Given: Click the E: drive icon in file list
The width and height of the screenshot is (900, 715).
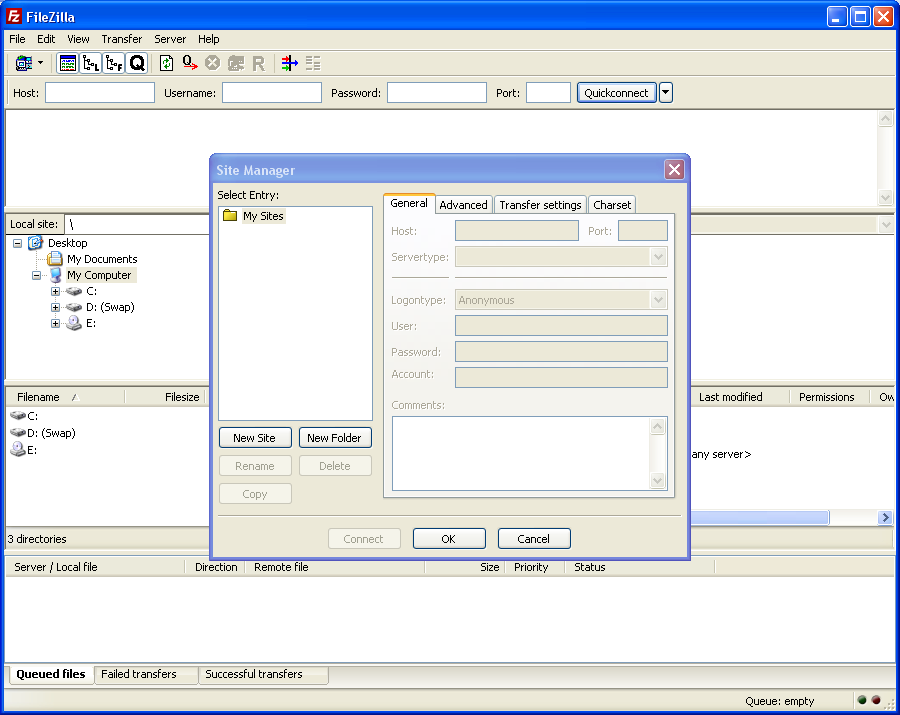Looking at the screenshot, I should coord(18,449).
